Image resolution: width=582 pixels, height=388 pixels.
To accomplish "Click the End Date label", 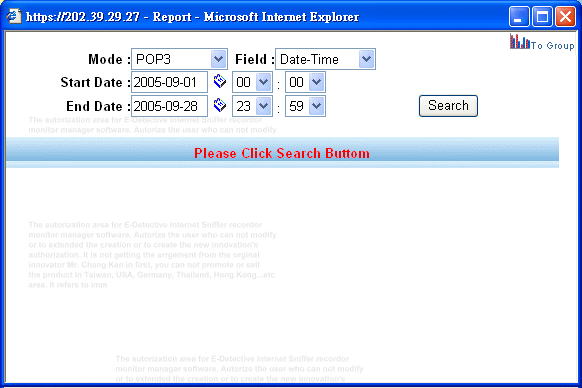I will [98, 107].
